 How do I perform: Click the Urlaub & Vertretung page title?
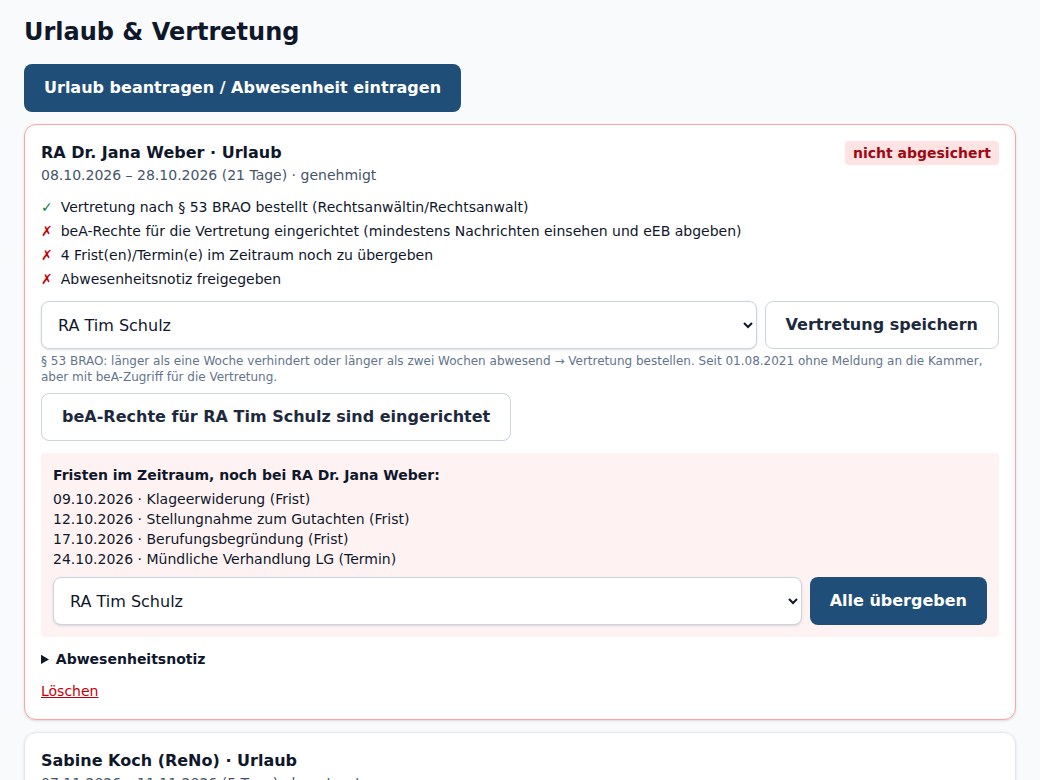point(162,31)
